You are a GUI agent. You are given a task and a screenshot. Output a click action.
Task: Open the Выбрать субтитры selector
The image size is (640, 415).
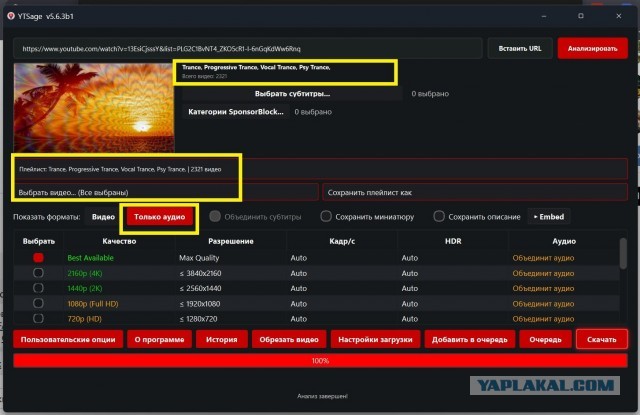pyautogui.click(x=292, y=93)
